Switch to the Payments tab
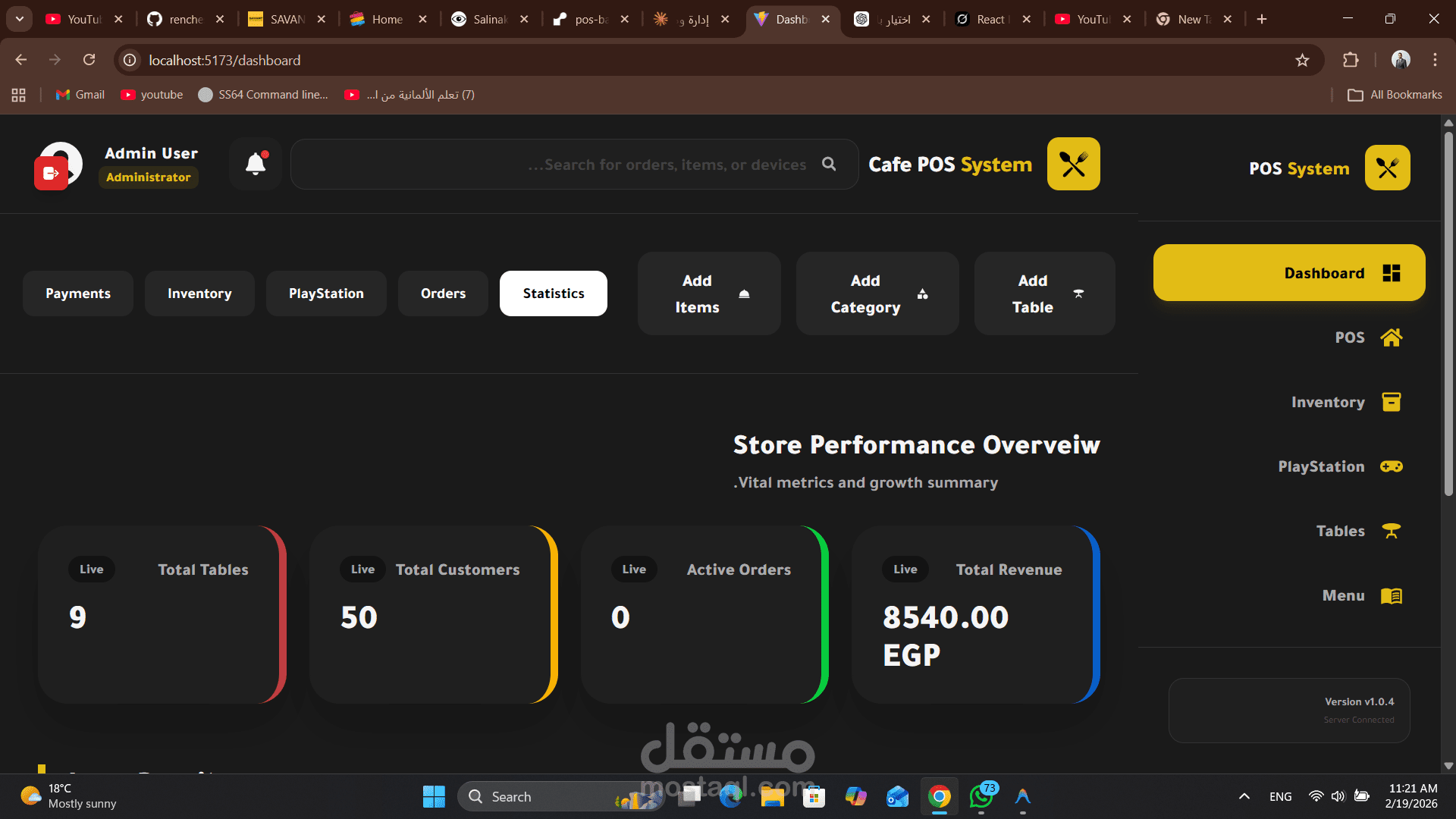 click(78, 293)
